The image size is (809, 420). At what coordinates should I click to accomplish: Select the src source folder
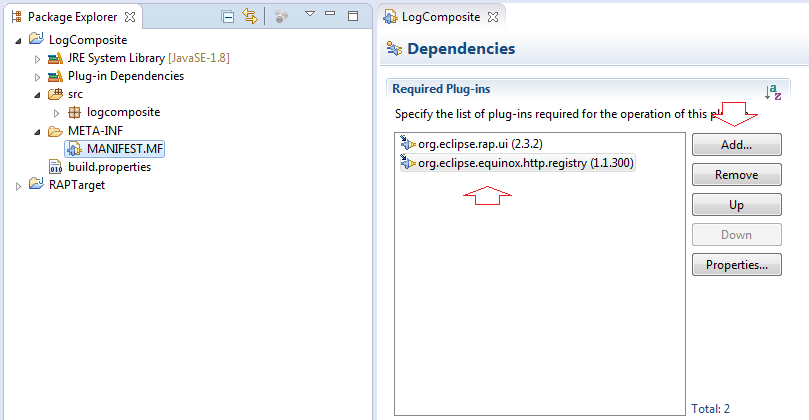75,94
